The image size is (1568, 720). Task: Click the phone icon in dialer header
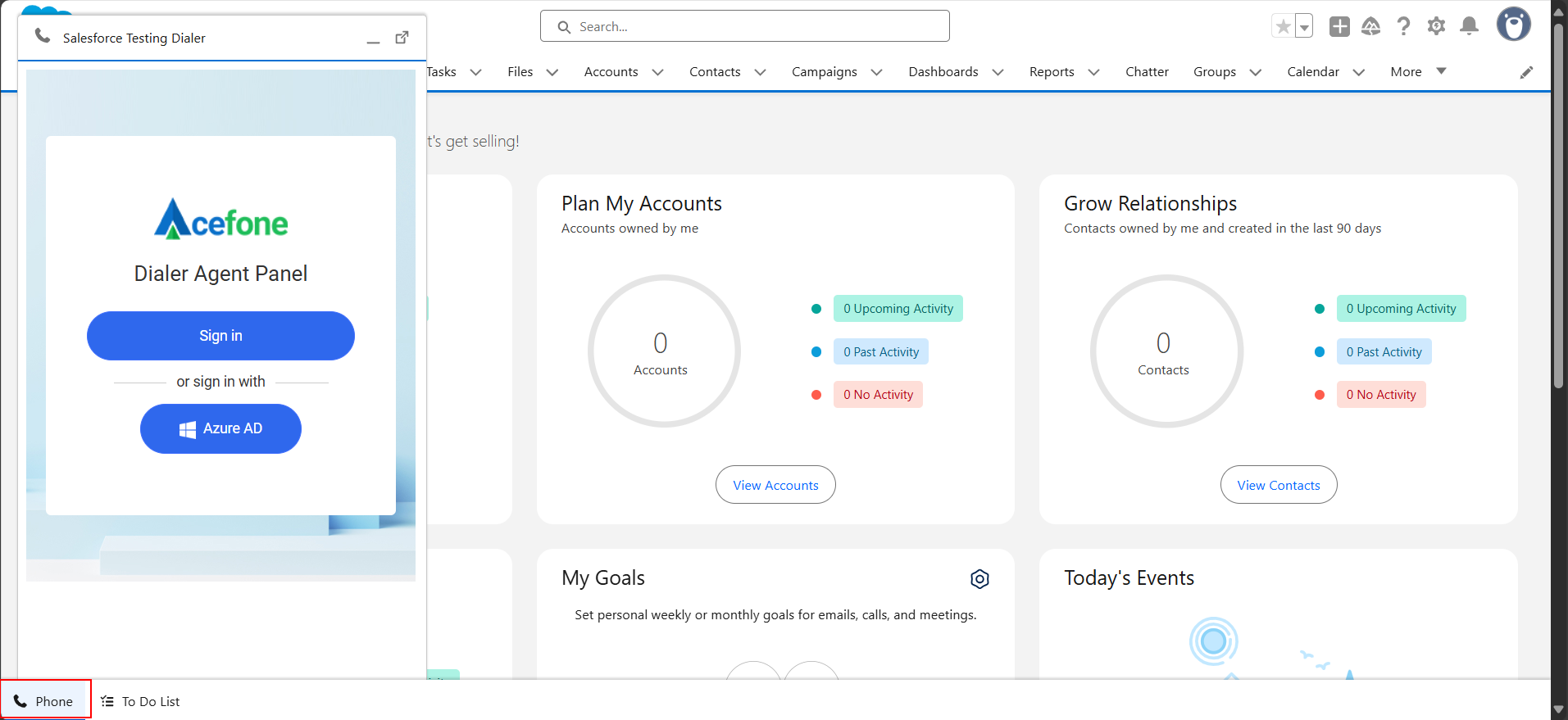43,36
